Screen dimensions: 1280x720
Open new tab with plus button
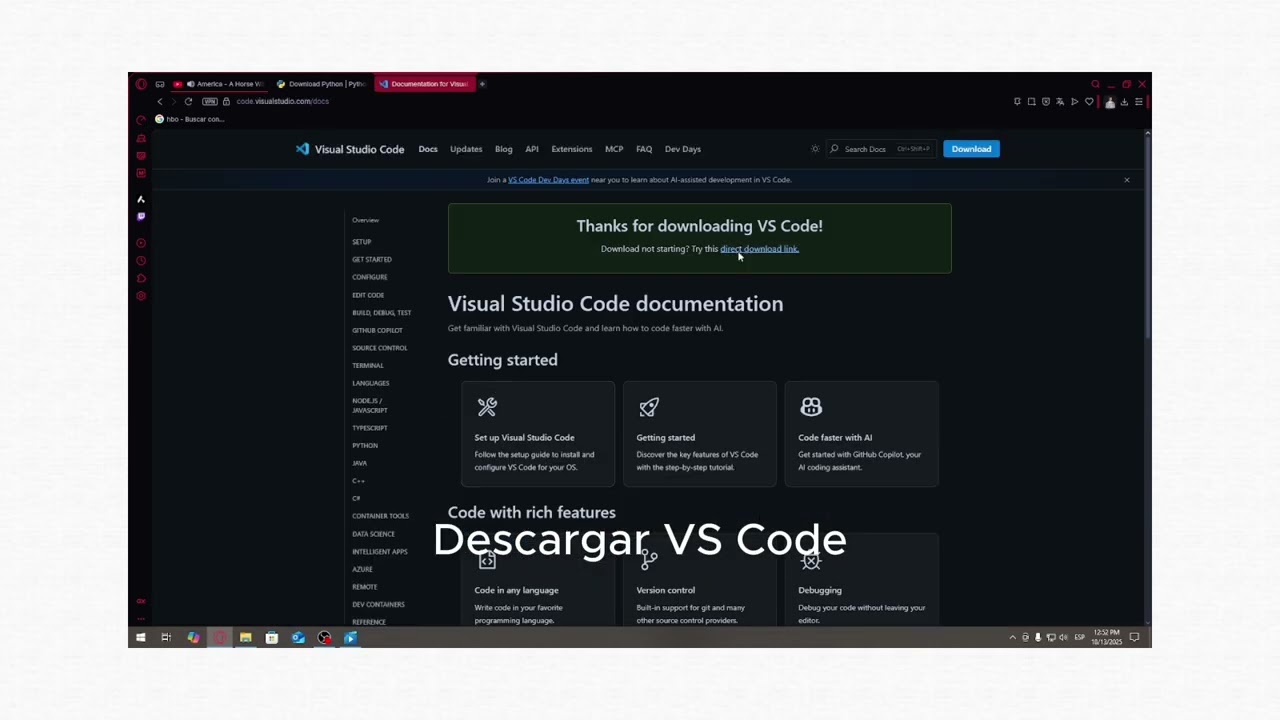(x=482, y=84)
